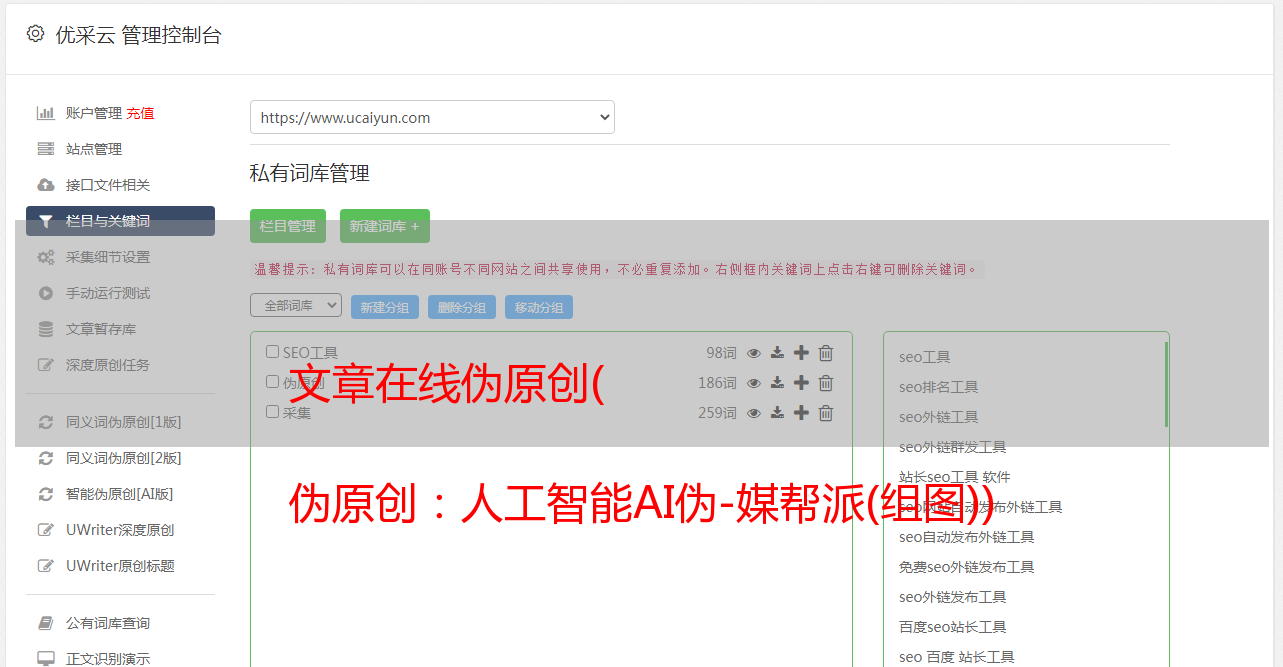Click the monitor icon for 正文识别演示
1283x667 pixels.
46,659
